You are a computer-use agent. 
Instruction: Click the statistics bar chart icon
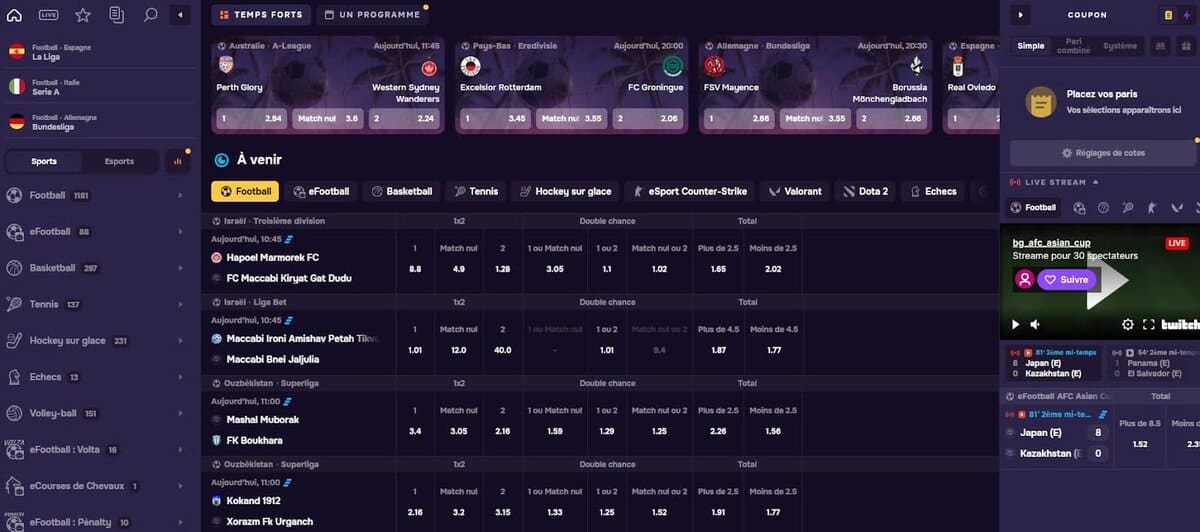pos(178,161)
